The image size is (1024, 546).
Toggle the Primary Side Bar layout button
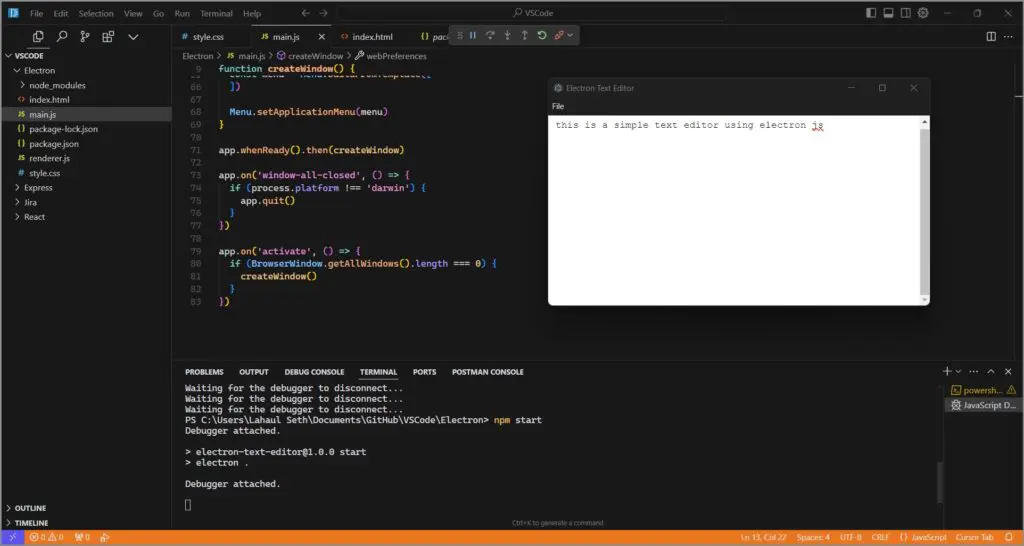[871, 13]
